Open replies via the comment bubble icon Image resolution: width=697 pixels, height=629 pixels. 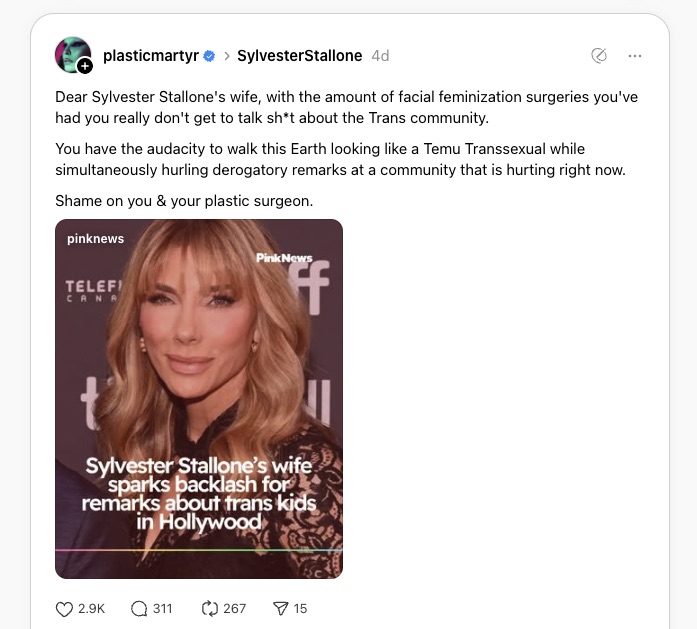click(x=139, y=609)
